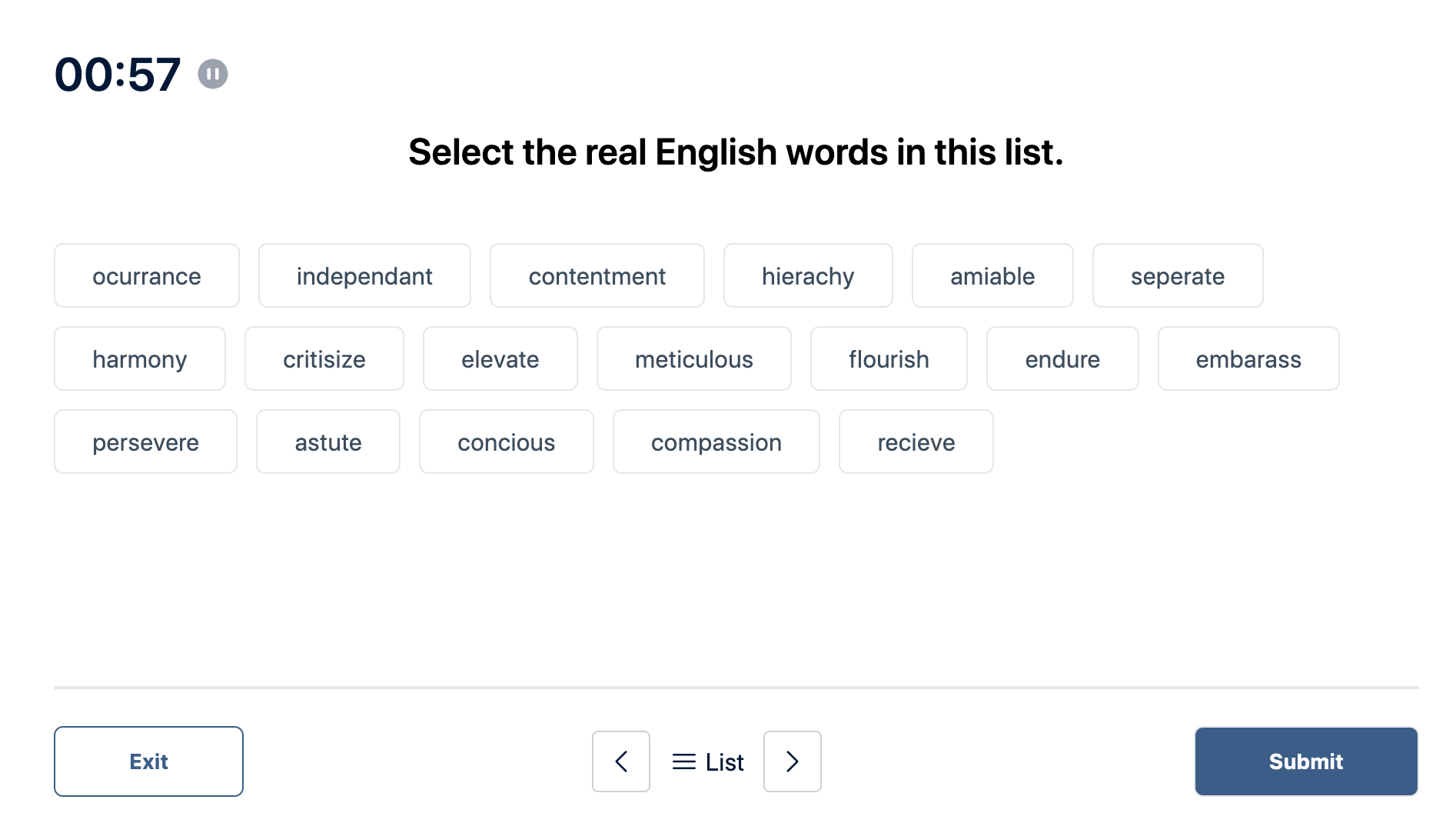The width and height of the screenshot is (1456, 823).
Task: Select the word 'endure'
Action: pyautogui.click(x=1062, y=358)
